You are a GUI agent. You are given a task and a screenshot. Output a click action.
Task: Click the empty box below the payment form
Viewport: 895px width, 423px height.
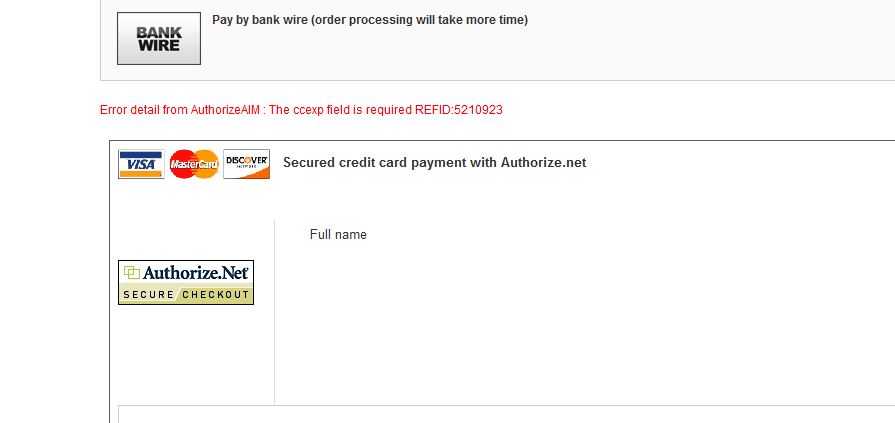(500, 414)
